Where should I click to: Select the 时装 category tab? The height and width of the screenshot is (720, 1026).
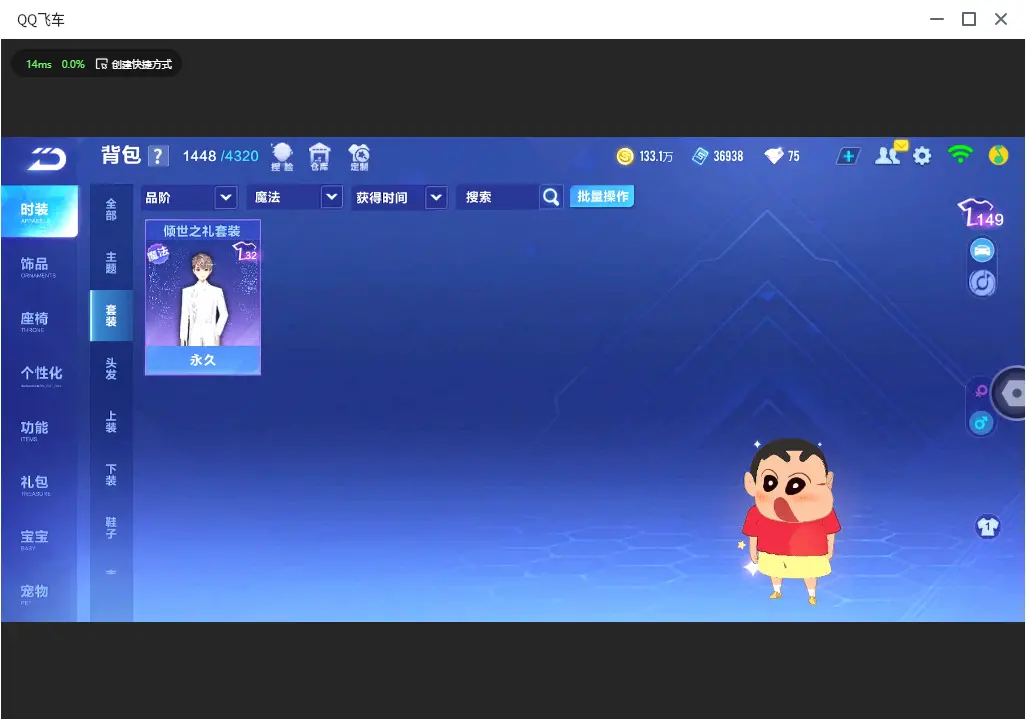pyautogui.click(x=39, y=211)
